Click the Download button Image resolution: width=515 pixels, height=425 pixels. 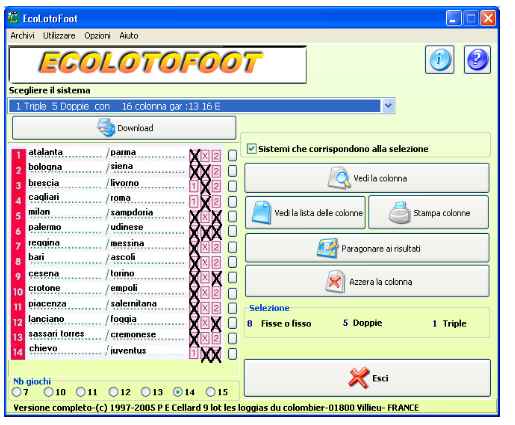coord(124,128)
